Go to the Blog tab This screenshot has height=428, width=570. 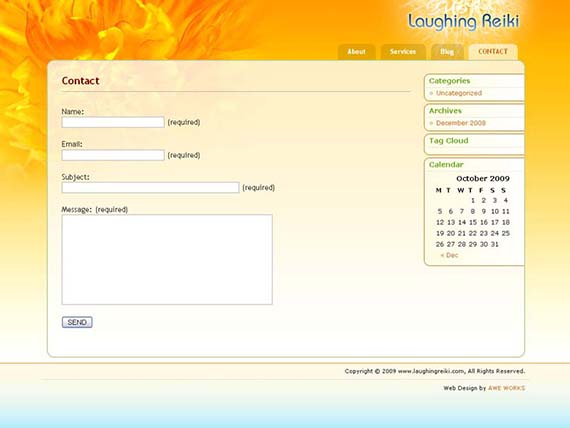point(447,52)
